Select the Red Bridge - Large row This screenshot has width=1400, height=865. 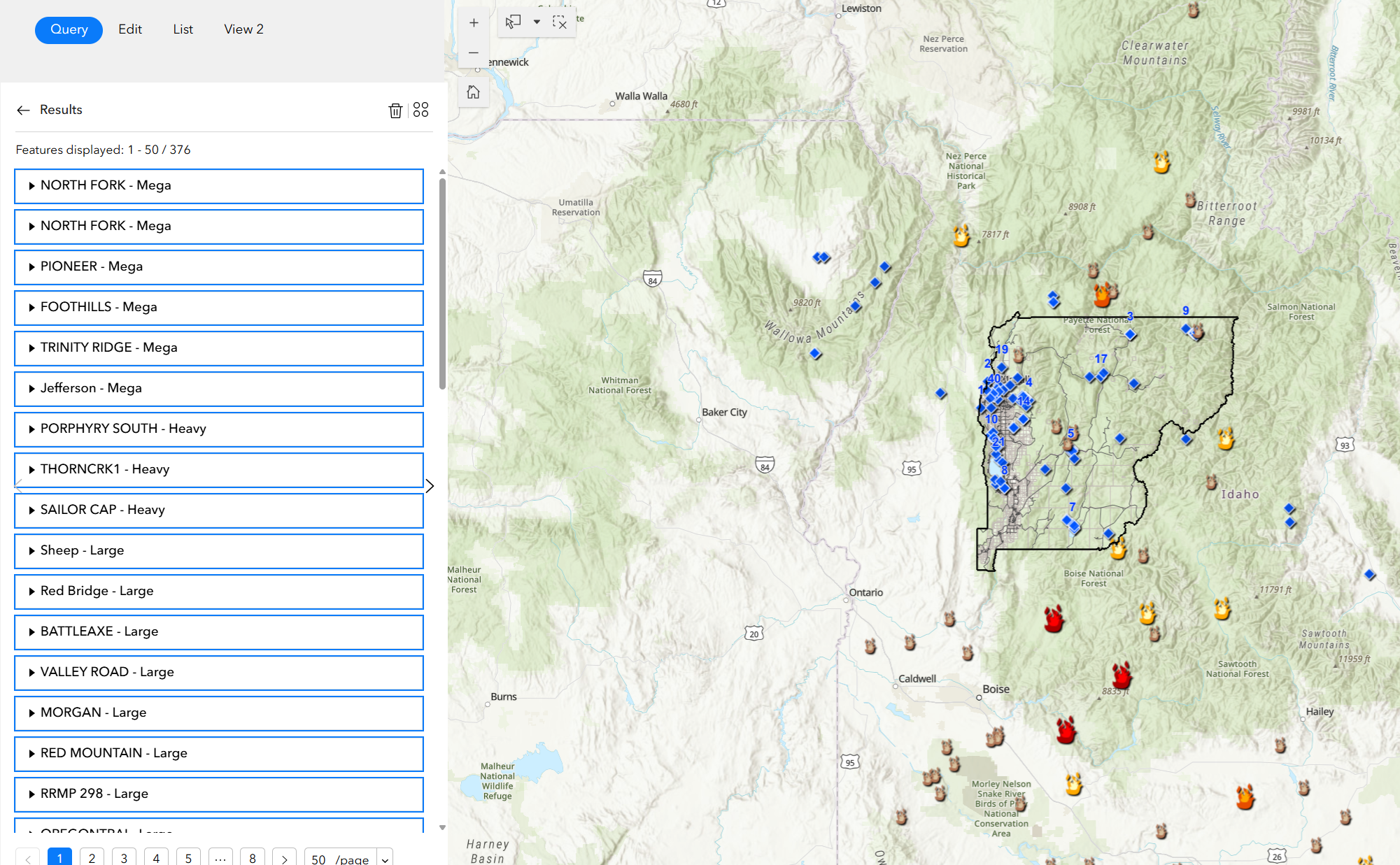219,592
